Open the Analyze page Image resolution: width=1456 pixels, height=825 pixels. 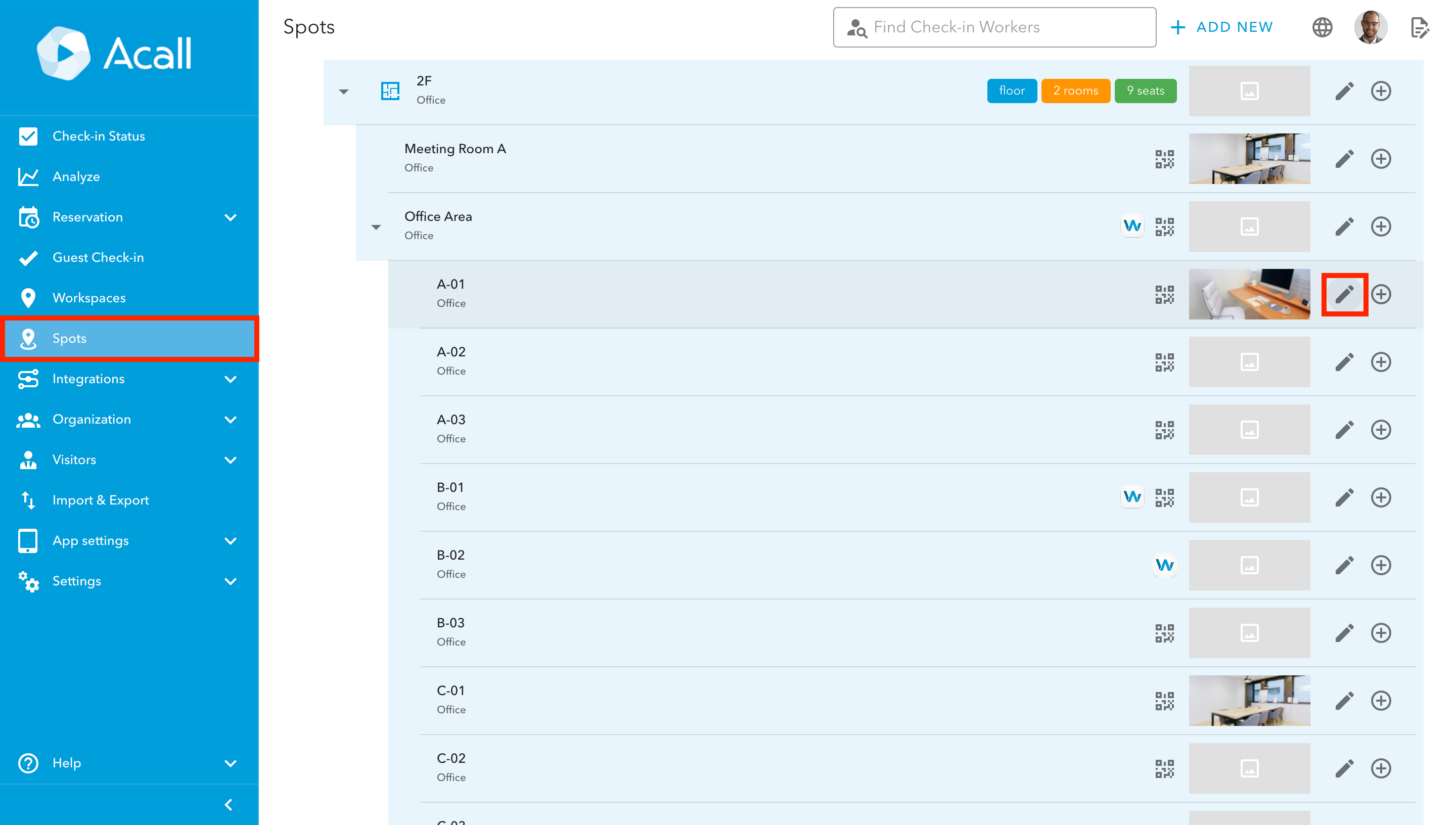[129, 177]
